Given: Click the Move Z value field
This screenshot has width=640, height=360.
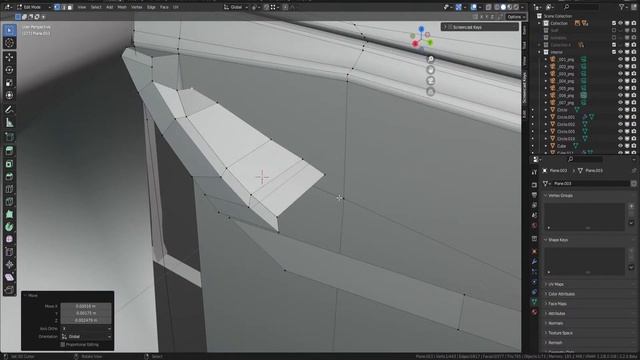Looking at the screenshot, I should (86, 320).
